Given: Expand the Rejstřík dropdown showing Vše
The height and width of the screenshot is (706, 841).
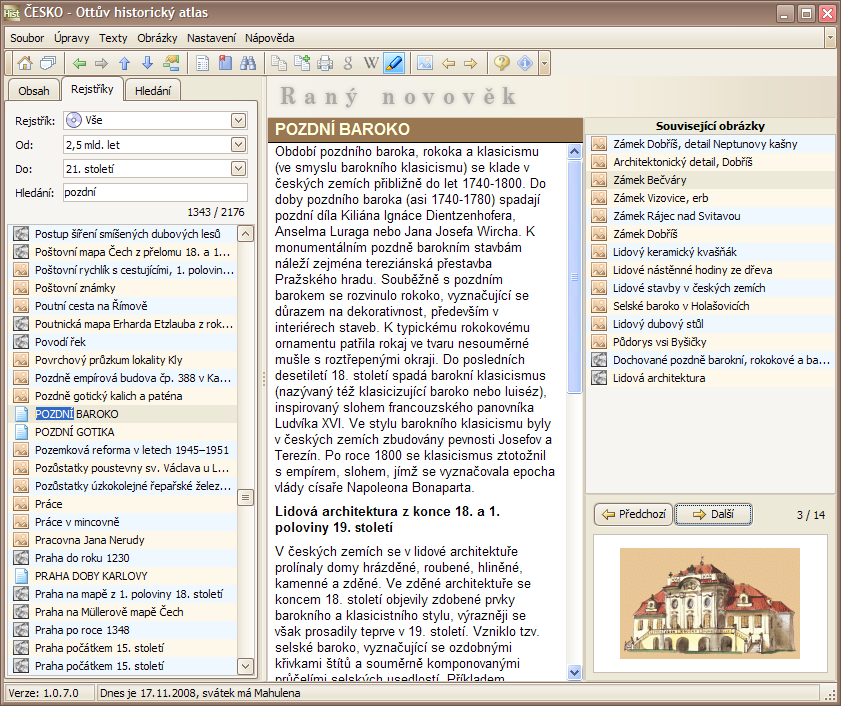Looking at the screenshot, I should [238, 120].
